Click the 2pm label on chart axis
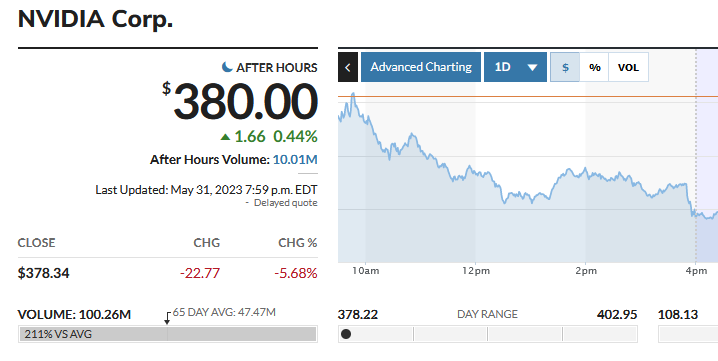 click(x=586, y=271)
